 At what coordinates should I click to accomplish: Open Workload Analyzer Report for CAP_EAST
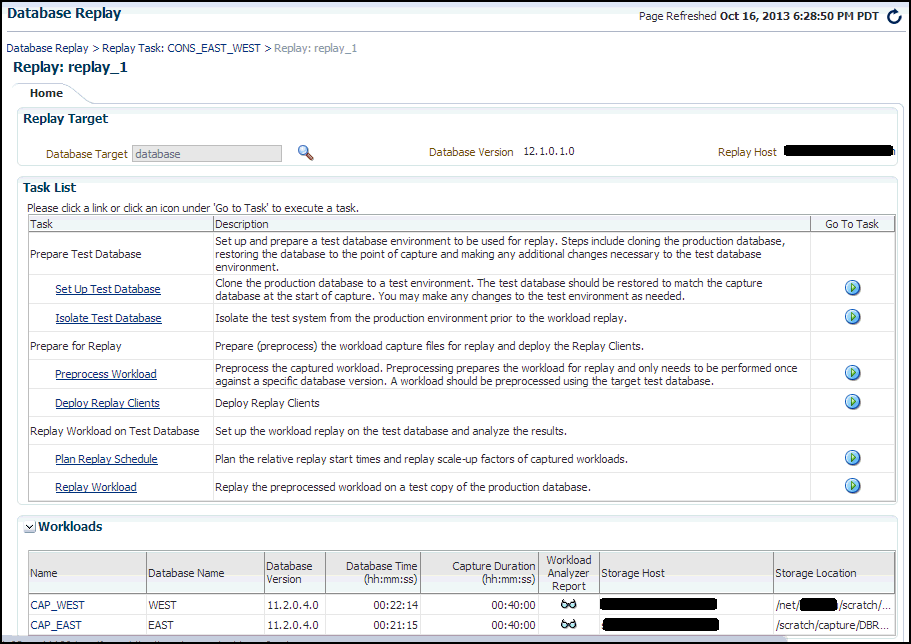tap(568, 624)
